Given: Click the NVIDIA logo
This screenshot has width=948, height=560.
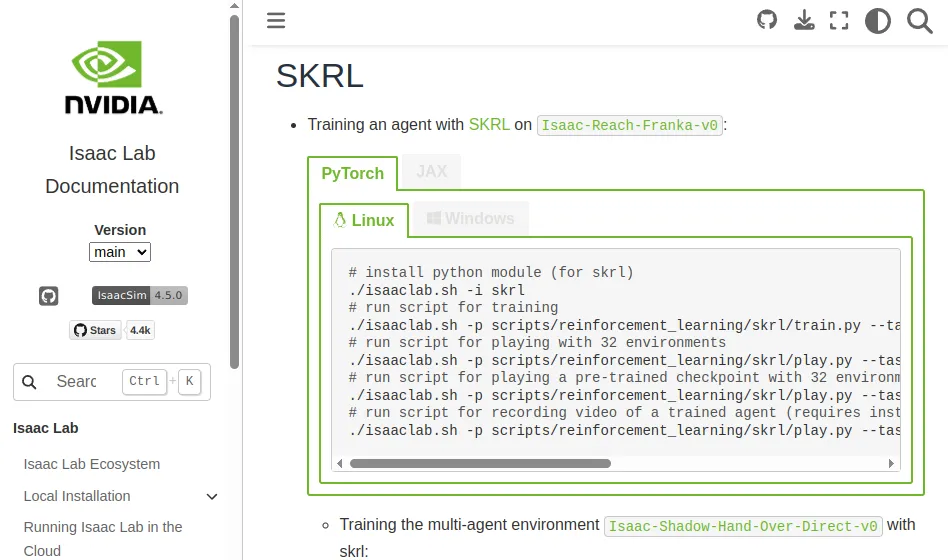Looking at the screenshot, I should pos(112,77).
